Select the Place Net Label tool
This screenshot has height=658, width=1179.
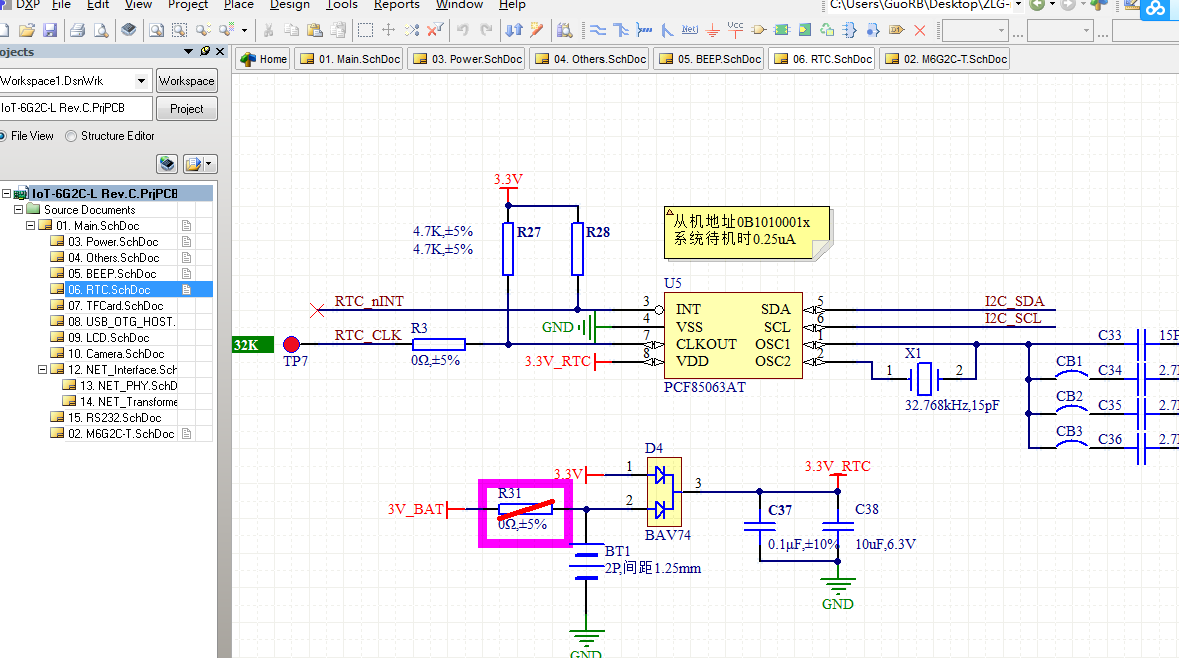(690, 30)
